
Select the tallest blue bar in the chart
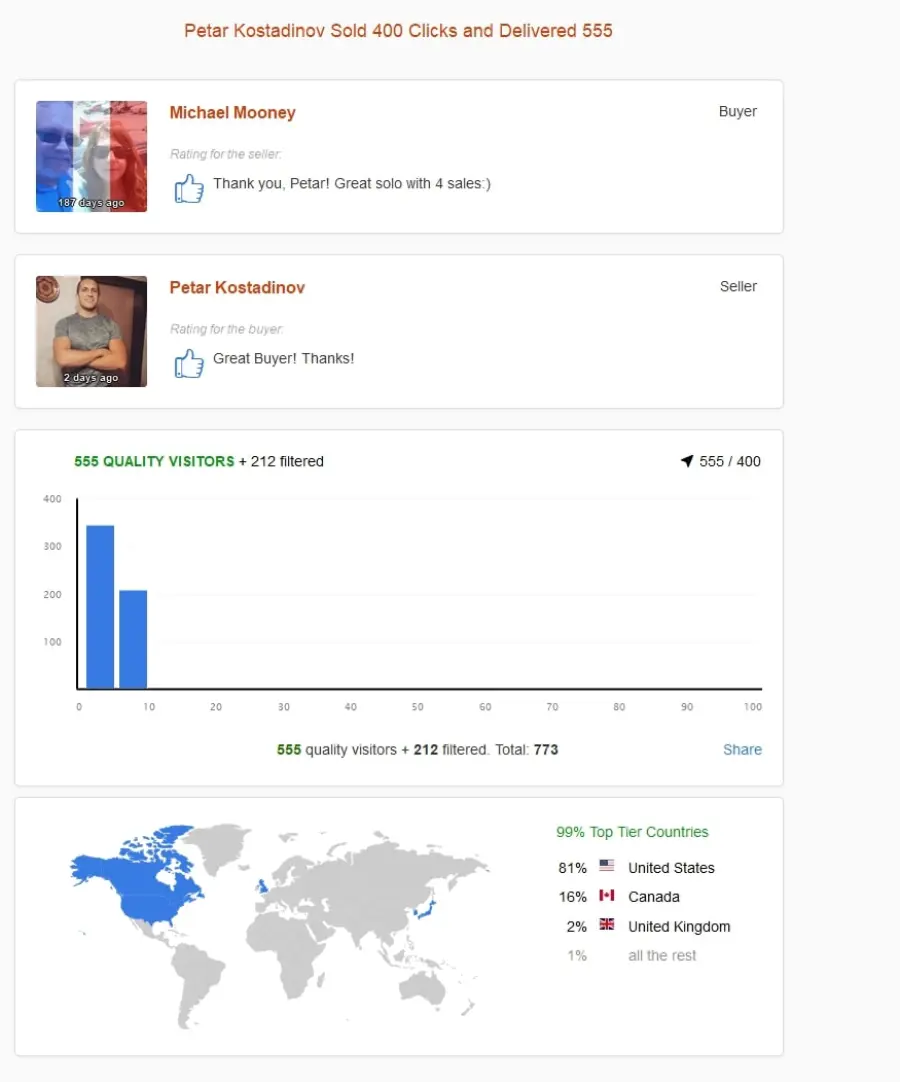[100, 607]
